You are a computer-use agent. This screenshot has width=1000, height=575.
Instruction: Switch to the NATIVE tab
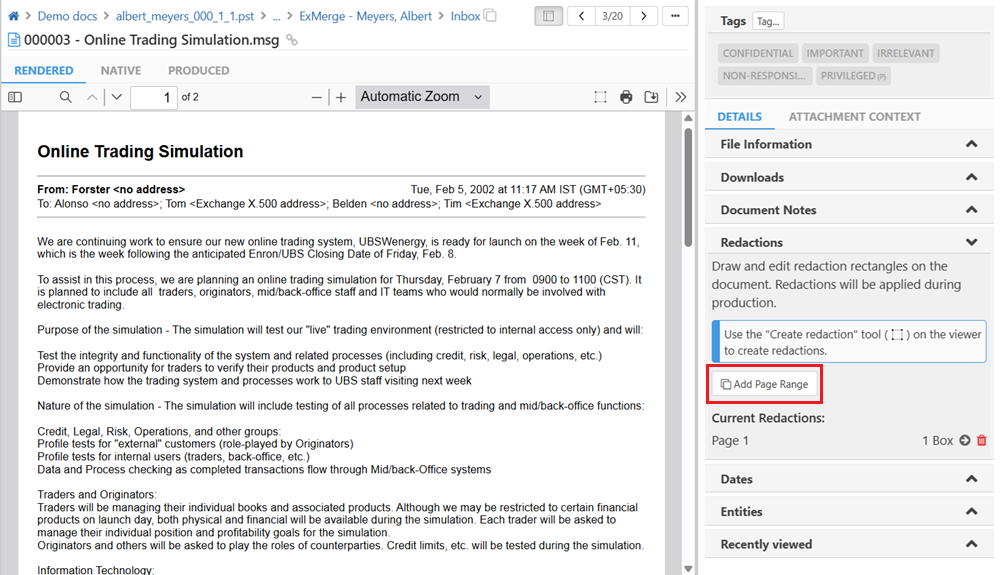point(121,71)
